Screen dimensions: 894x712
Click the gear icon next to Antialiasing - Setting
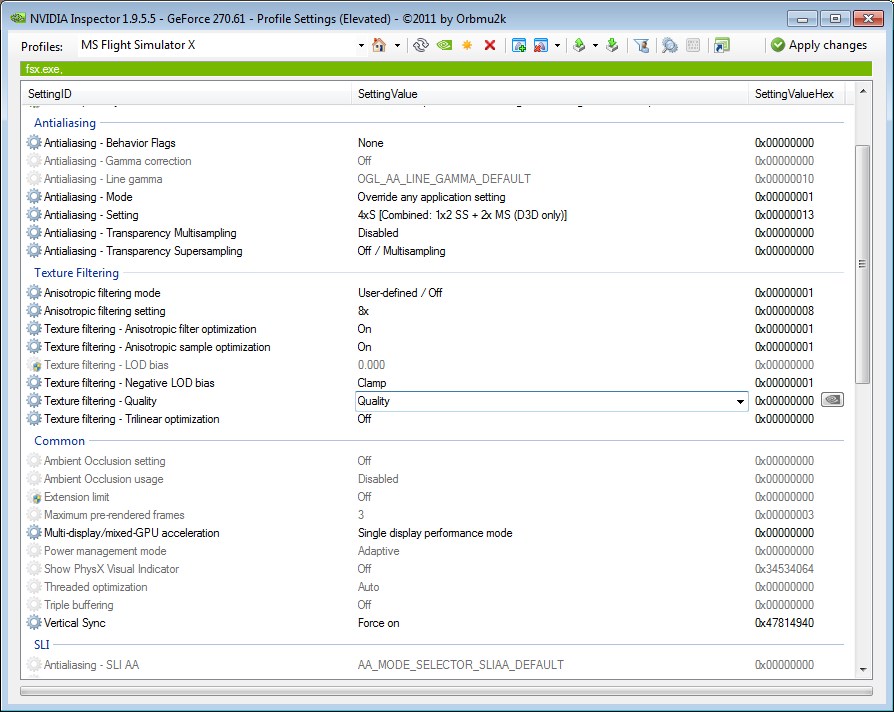[34, 215]
